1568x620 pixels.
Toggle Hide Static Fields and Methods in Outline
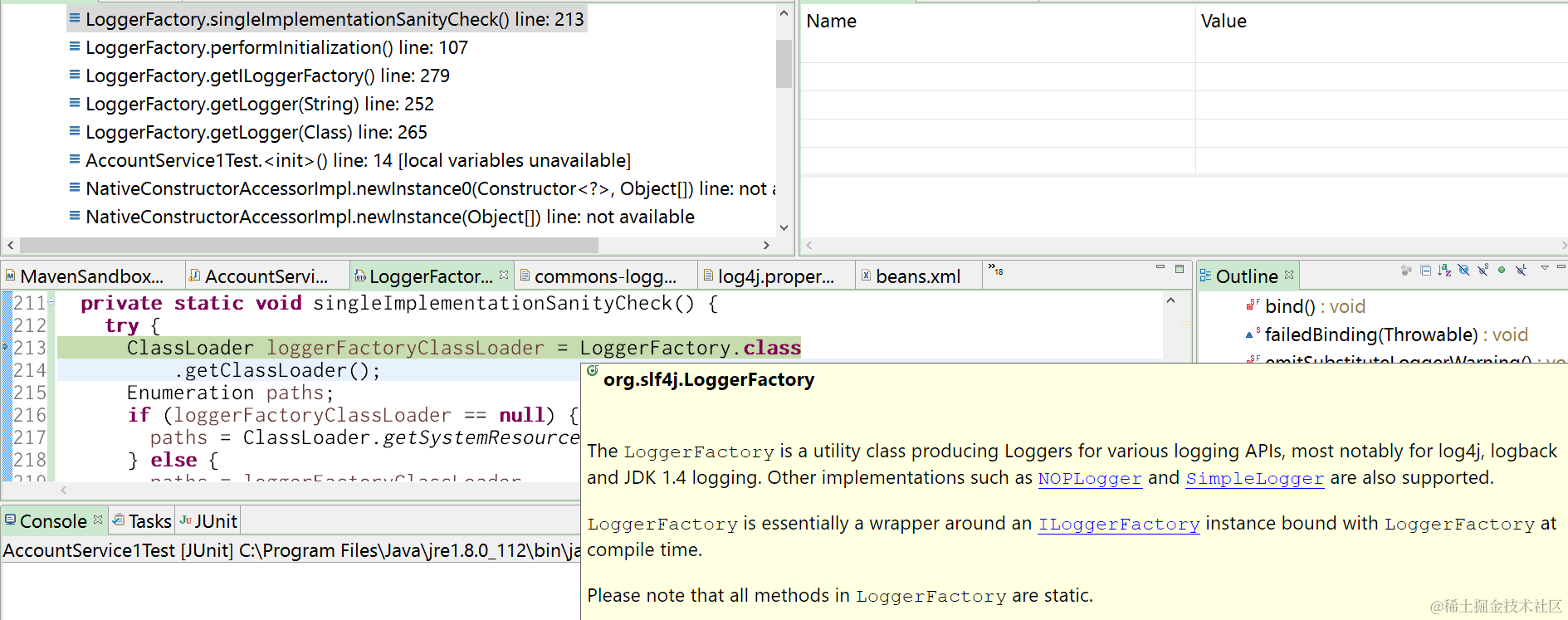(1483, 271)
